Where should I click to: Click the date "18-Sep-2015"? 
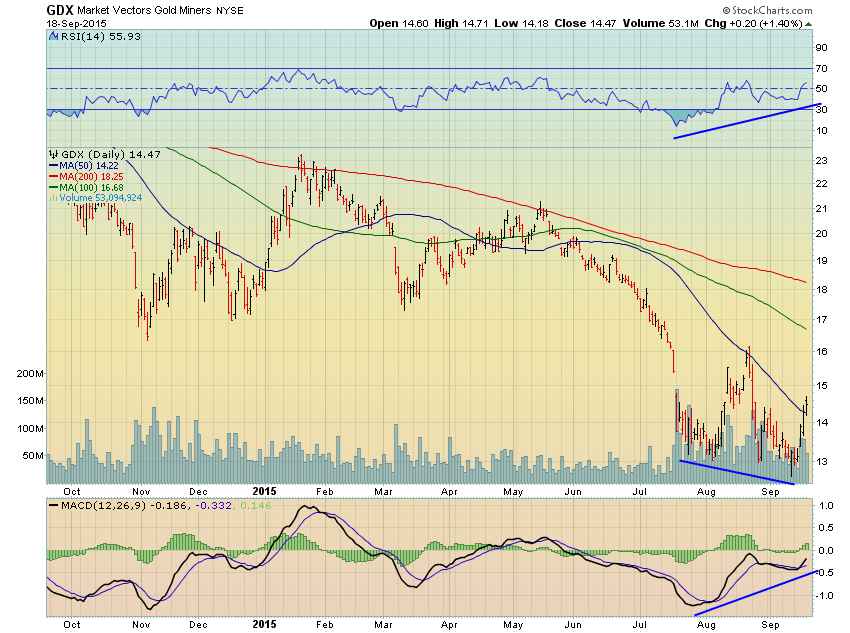76,24
